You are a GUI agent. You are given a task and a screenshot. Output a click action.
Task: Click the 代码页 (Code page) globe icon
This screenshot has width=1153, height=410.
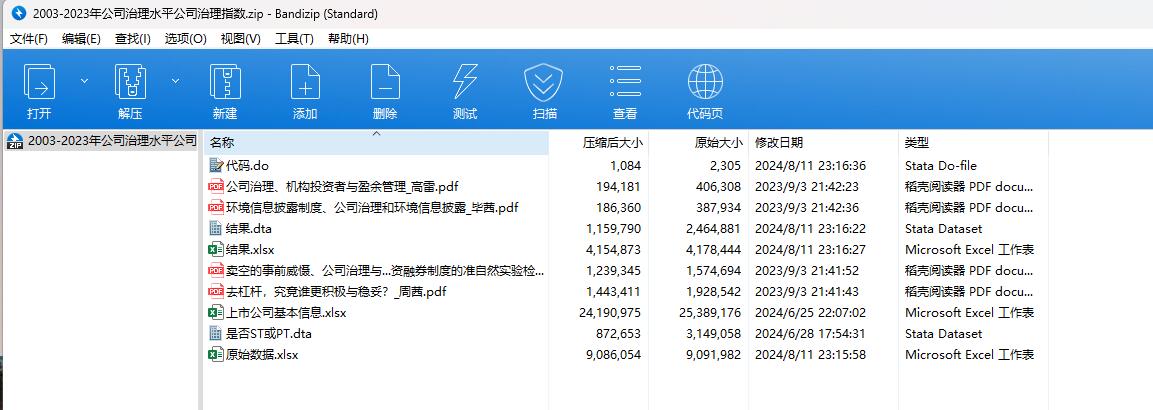coord(704,81)
